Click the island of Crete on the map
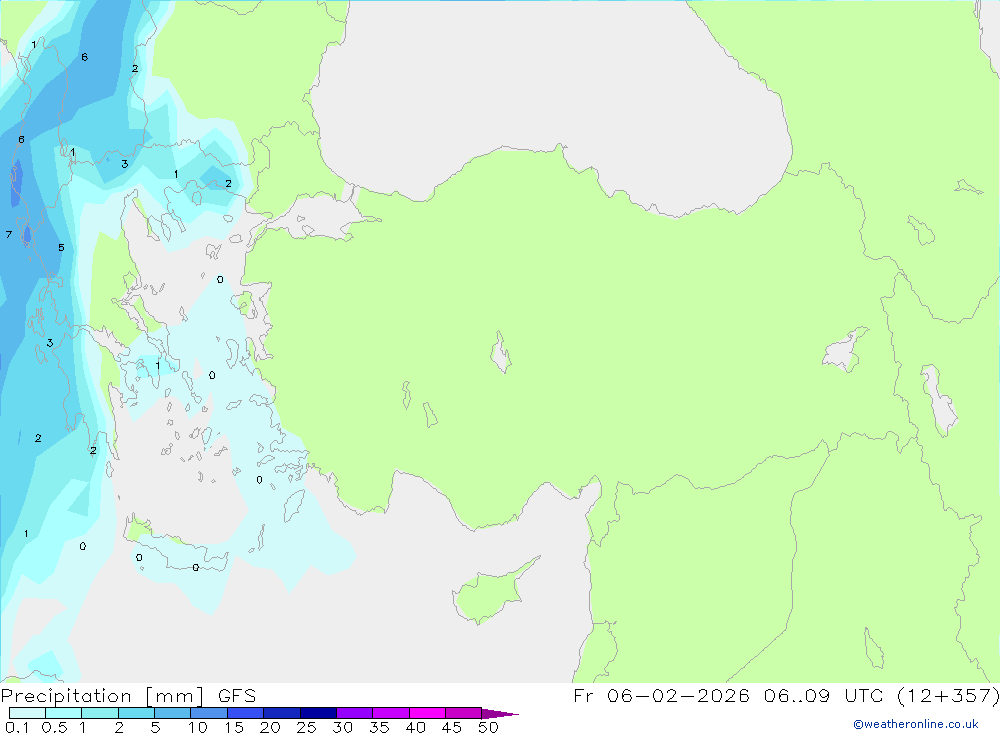Viewport: 1000px width, 733px height. coord(175,549)
